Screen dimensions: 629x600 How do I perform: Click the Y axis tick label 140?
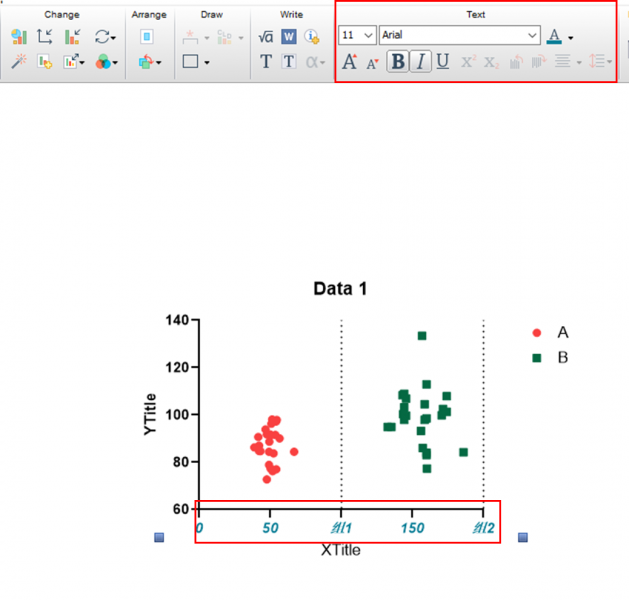(x=177, y=320)
